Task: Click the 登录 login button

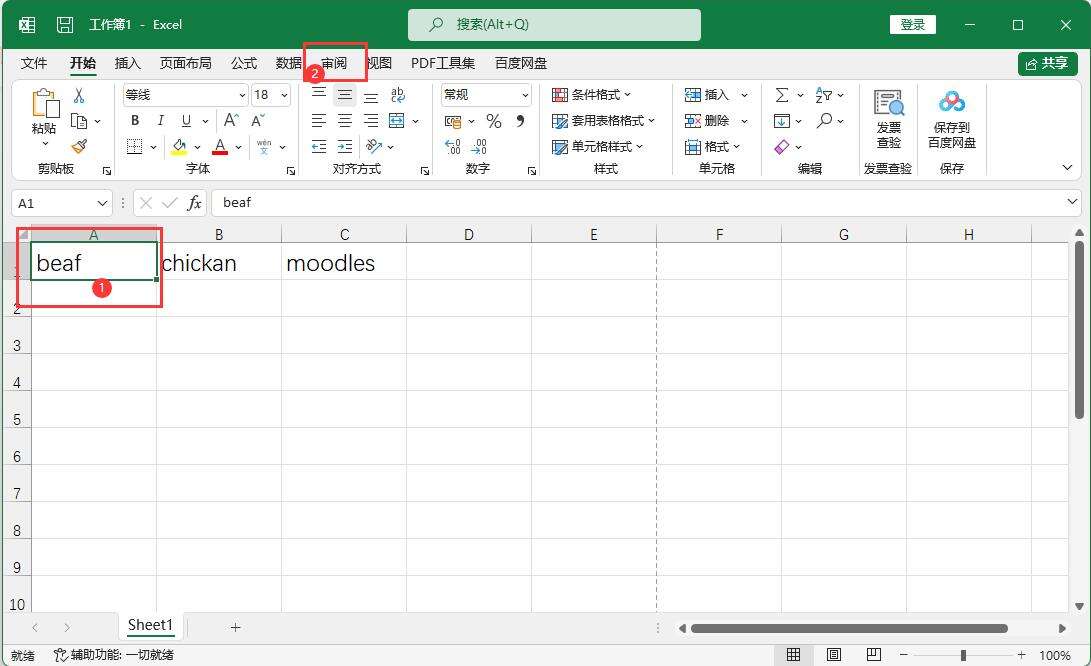Action: pyautogui.click(x=912, y=25)
